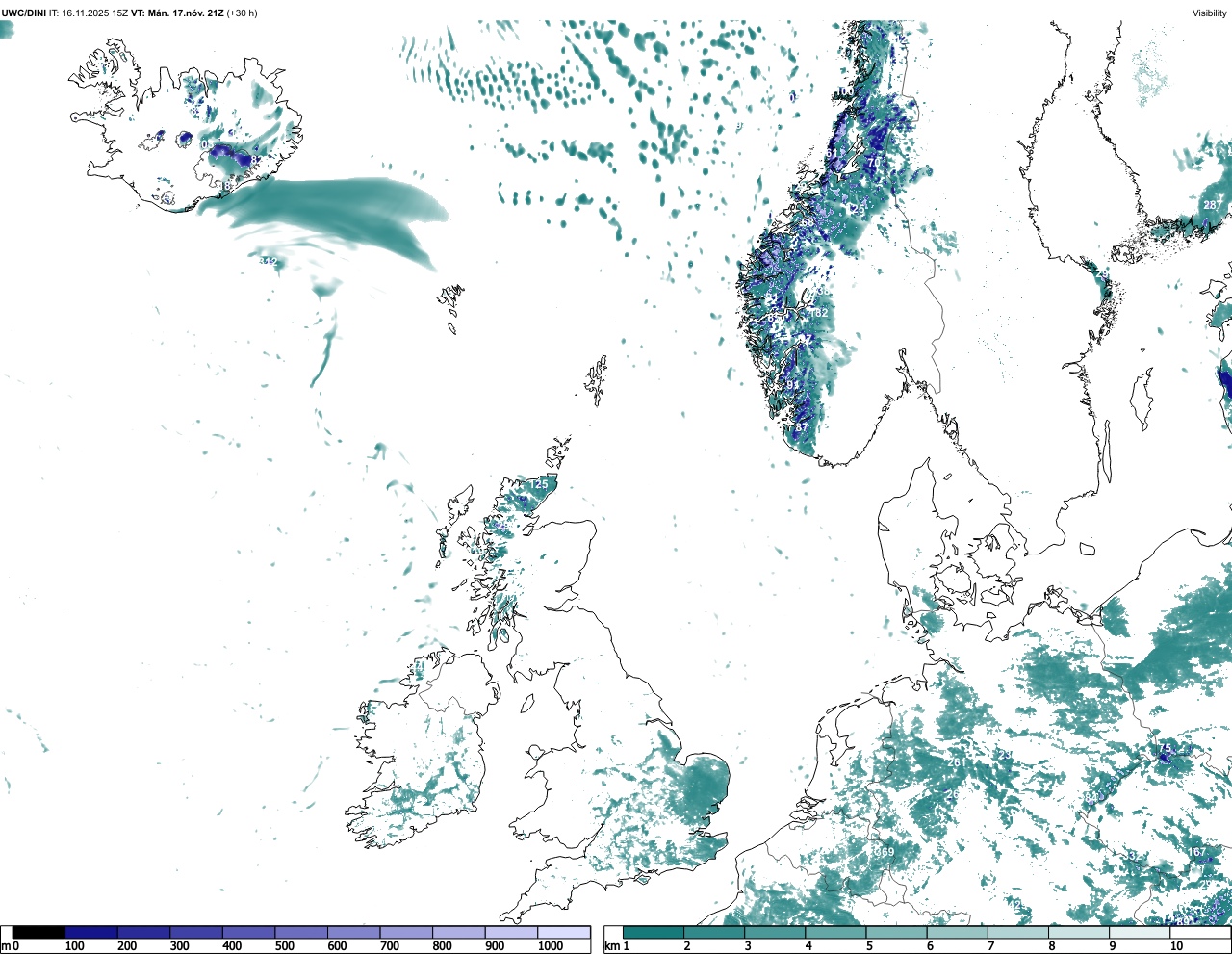Click the '182' value over central Norway

[819, 313]
